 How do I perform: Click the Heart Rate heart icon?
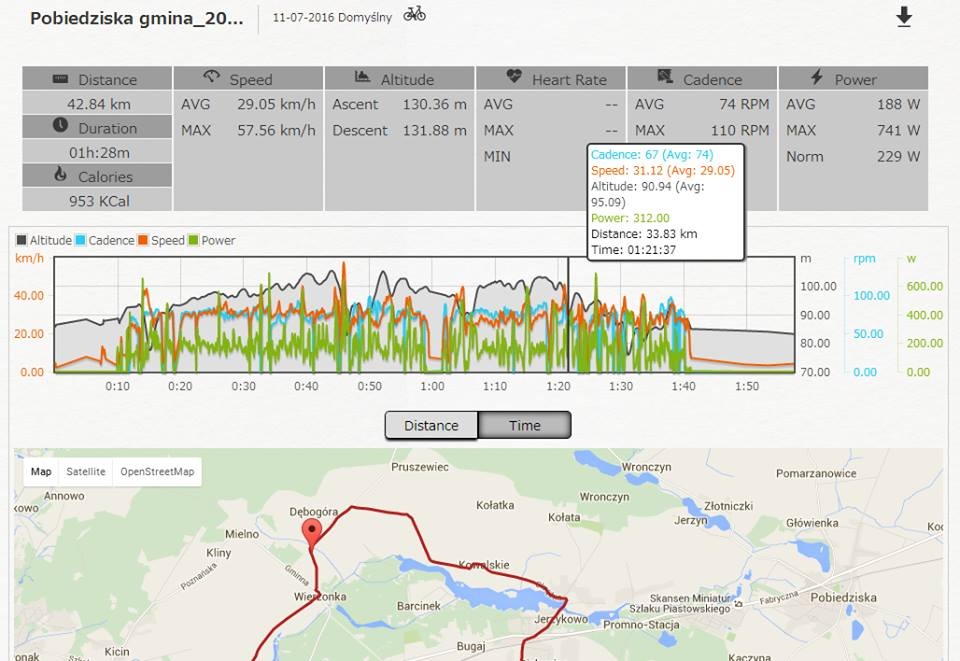514,77
